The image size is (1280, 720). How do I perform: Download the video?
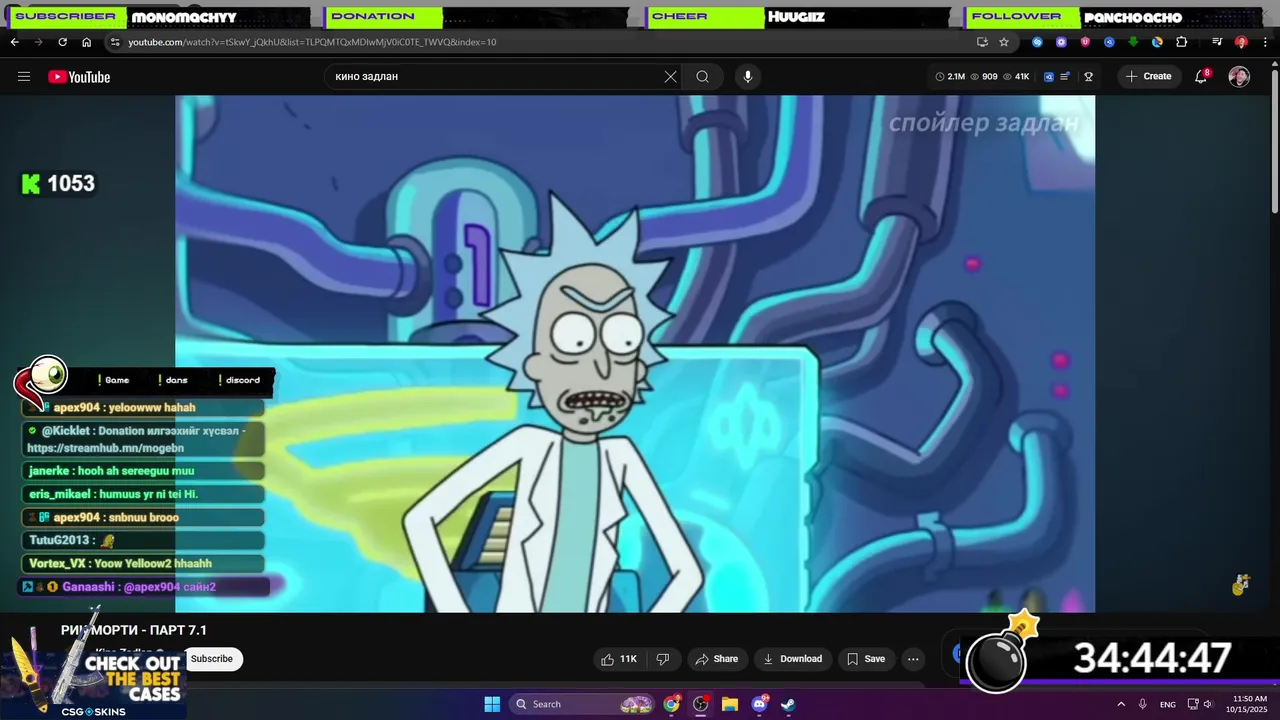(792, 659)
